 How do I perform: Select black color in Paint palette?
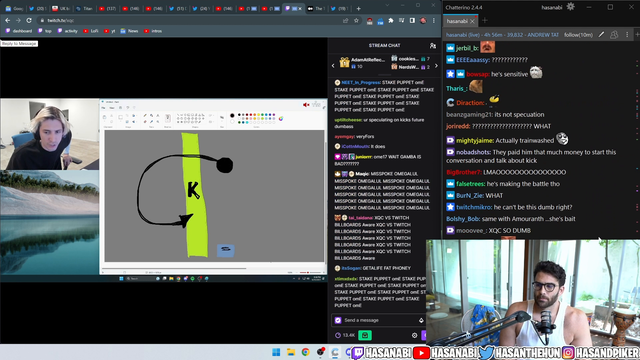click(x=240, y=115)
